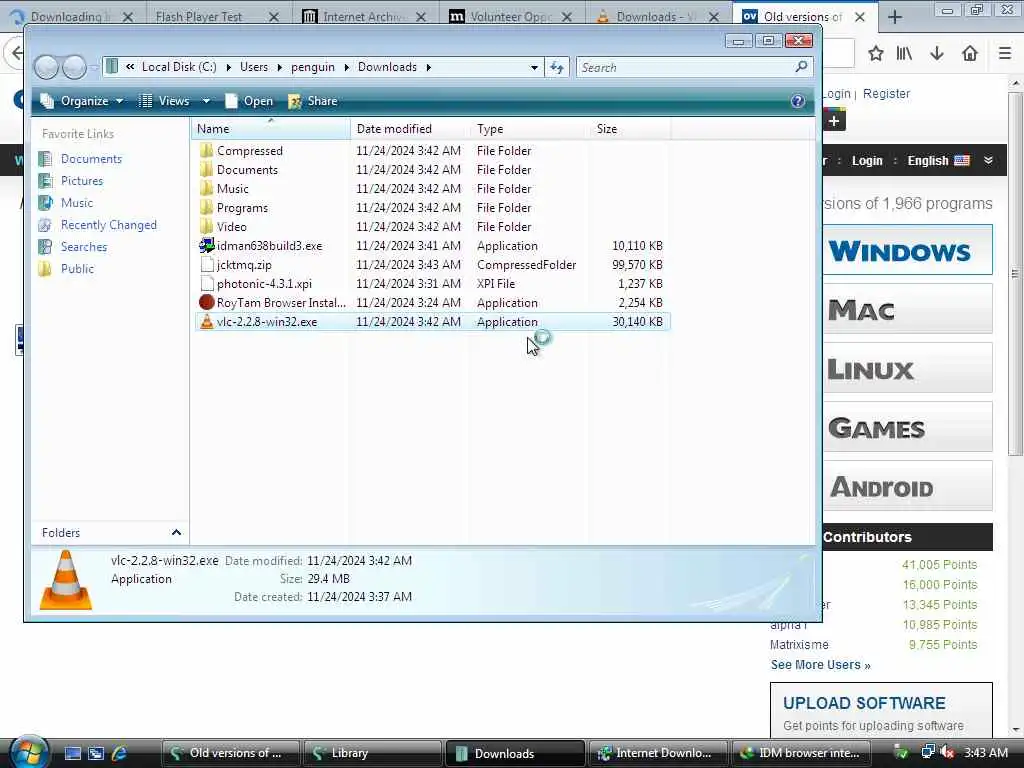
Task: Sort by the Name column header
Action: point(271,129)
